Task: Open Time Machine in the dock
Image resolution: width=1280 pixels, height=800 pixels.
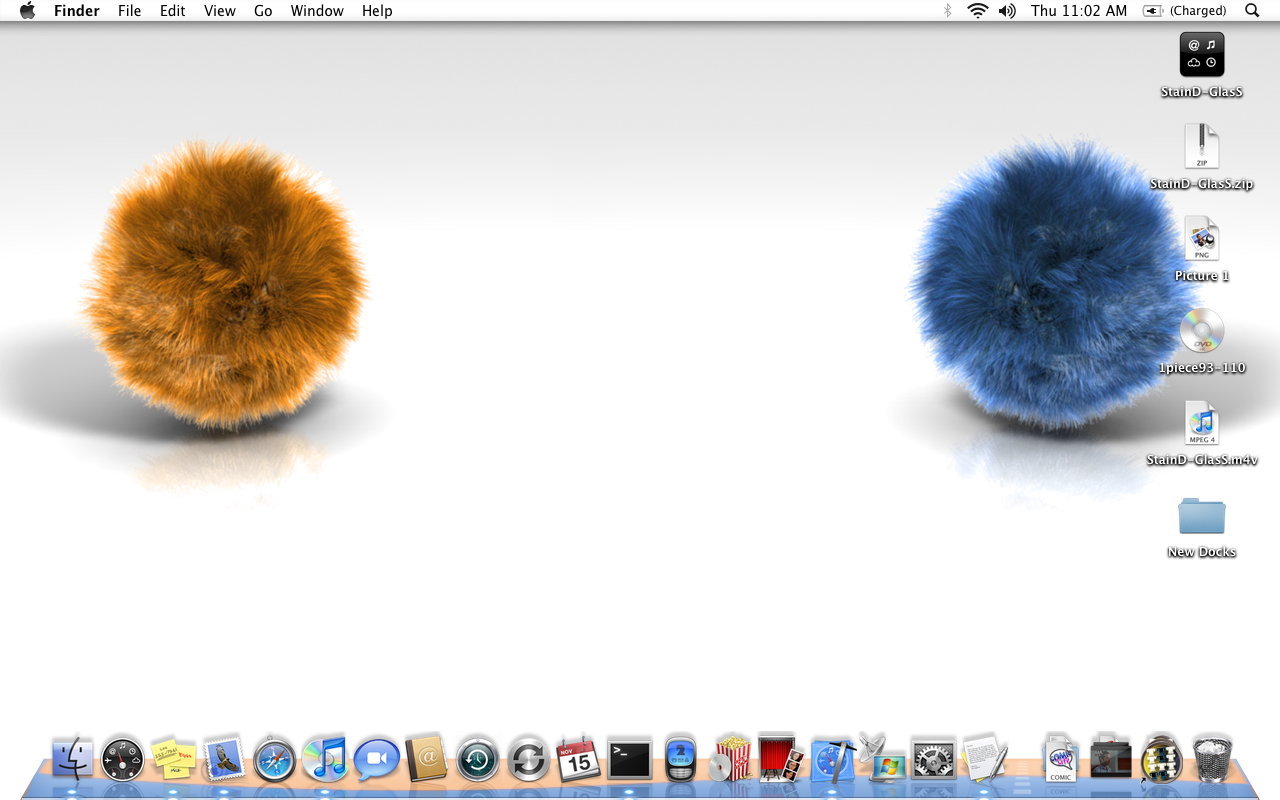Action: pyautogui.click(x=478, y=760)
